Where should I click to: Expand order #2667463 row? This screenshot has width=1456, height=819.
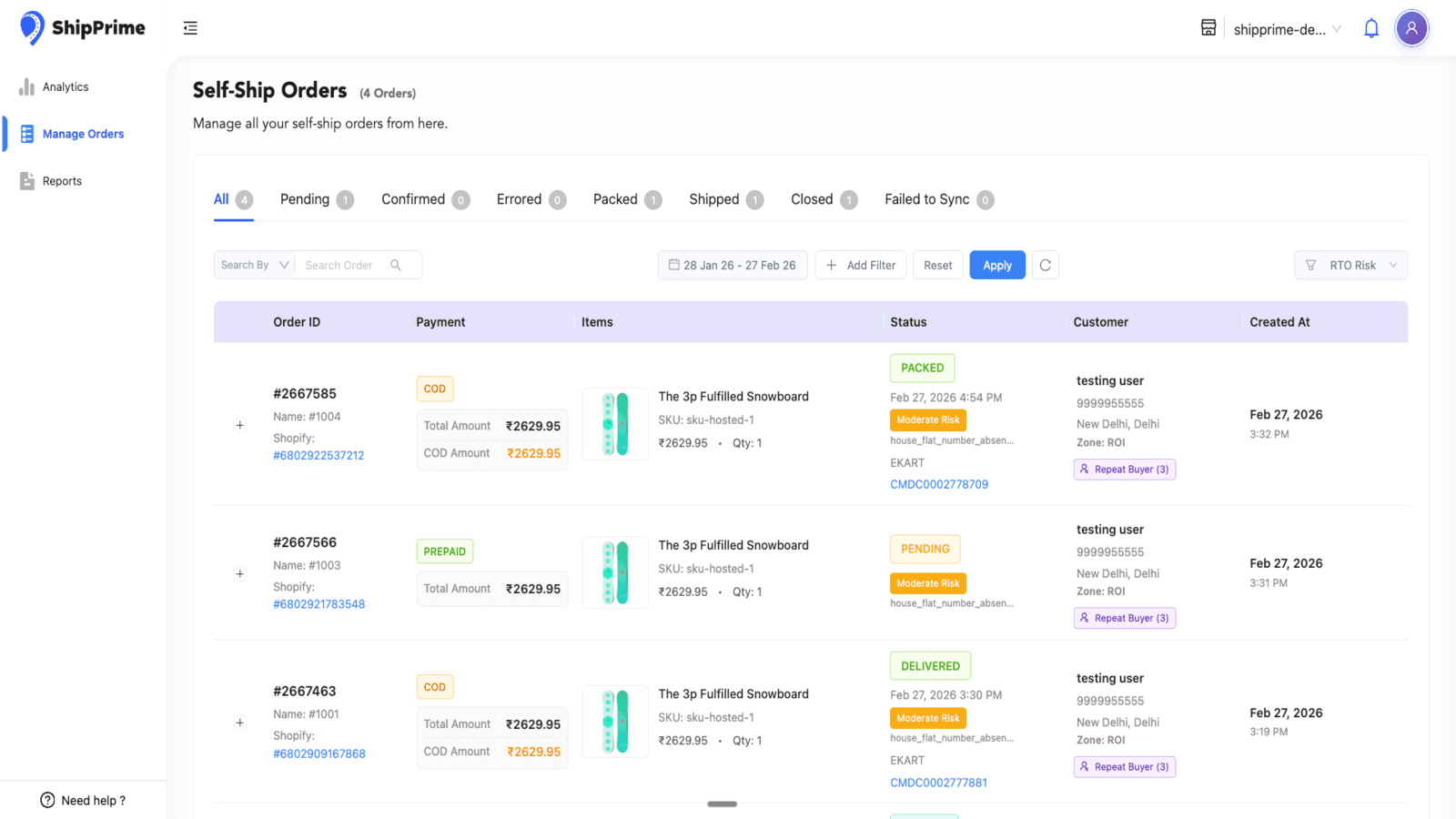240,723
